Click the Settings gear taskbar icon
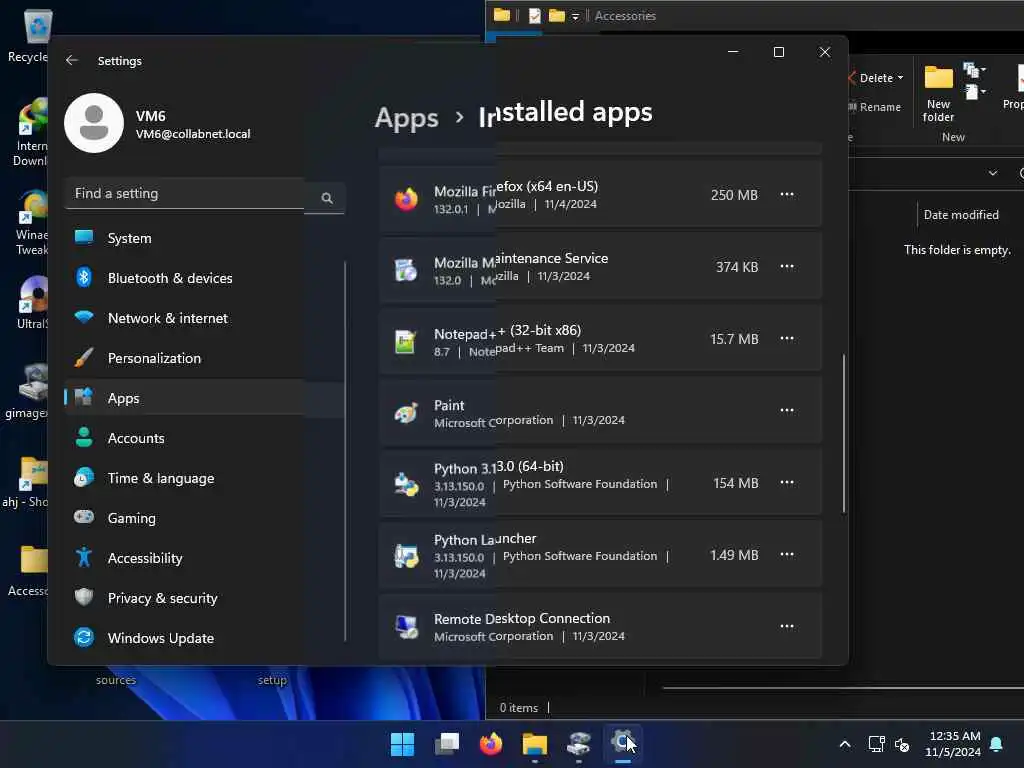1024x768 pixels. point(623,744)
